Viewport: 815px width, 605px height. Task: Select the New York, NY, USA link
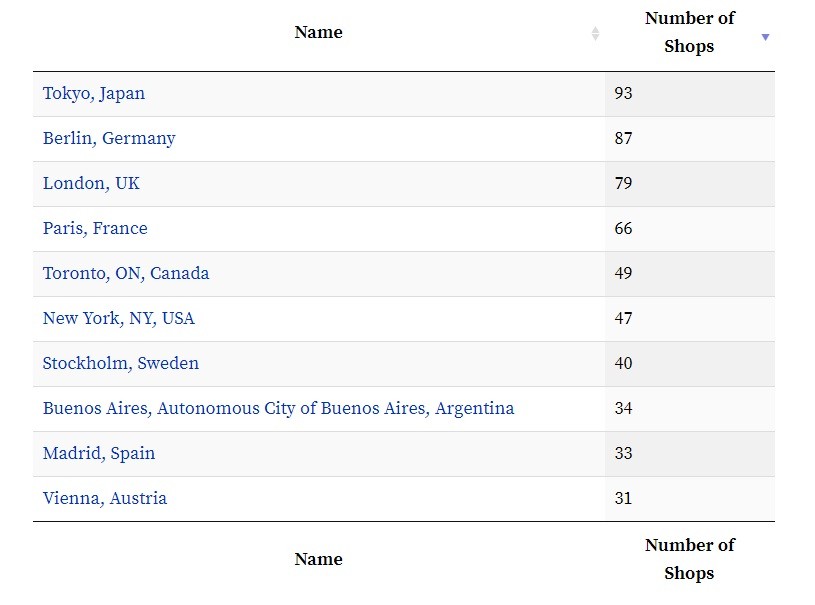pos(119,319)
